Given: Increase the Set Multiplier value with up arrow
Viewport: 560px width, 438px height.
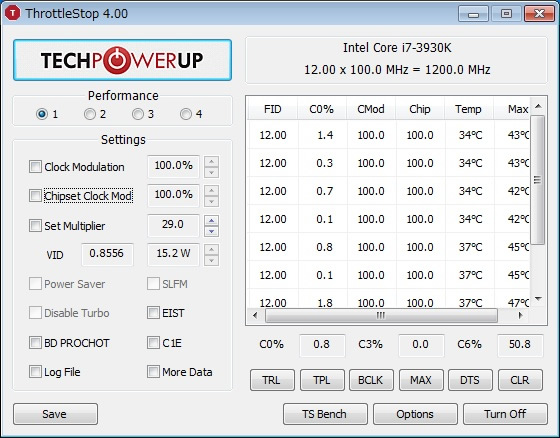Looking at the screenshot, I should (x=211, y=220).
